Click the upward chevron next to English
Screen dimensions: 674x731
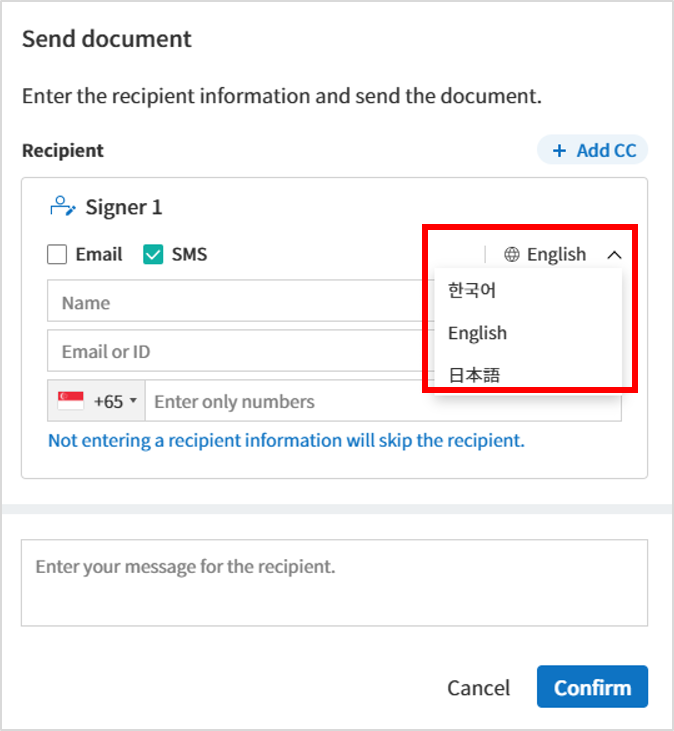(614, 255)
